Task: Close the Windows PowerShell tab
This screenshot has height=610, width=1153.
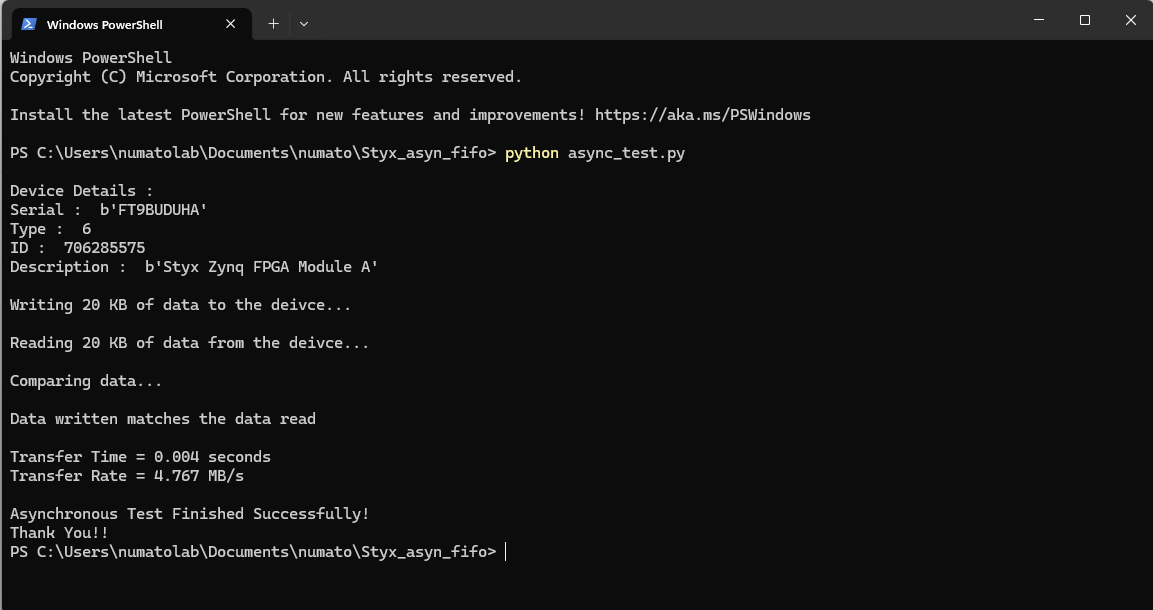Action: point(231,24)
